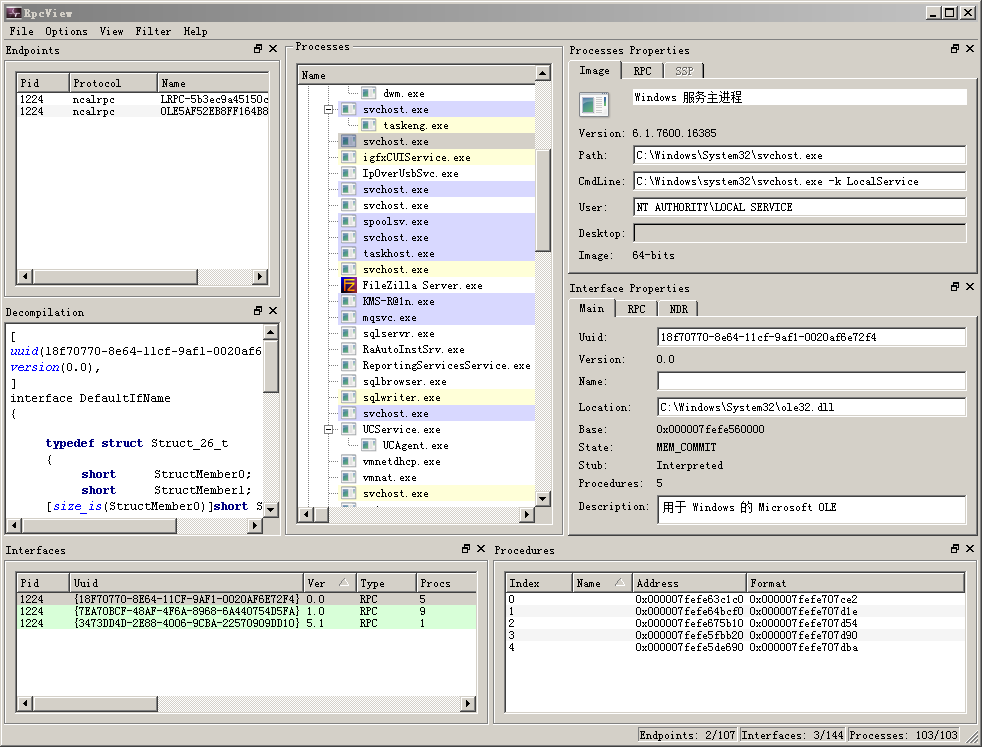This screenshot has height=747, width=982.
Task: Click the Format column header in Procedures
Action: (855, 583)
